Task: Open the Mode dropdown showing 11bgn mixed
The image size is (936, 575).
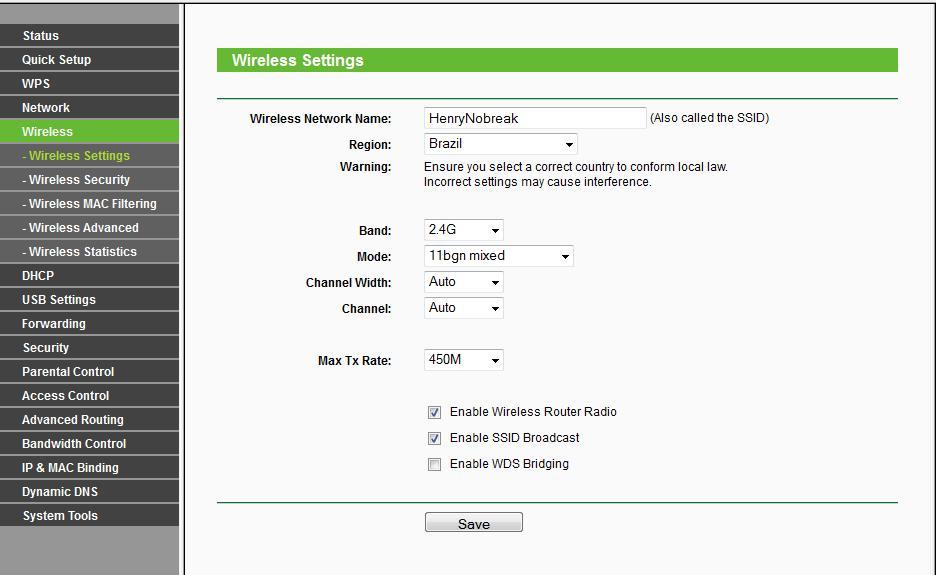Action: (x=498, y=256)
